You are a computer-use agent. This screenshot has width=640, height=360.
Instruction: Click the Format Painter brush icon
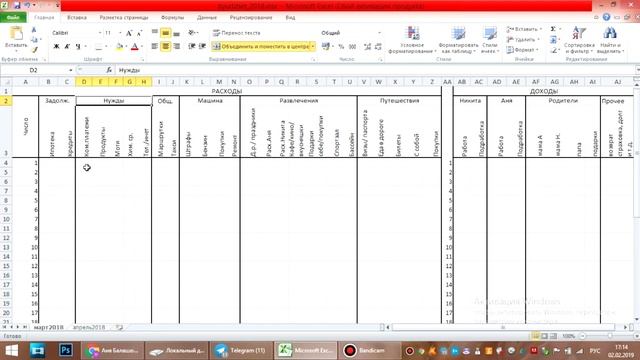(x=34, y=50)
